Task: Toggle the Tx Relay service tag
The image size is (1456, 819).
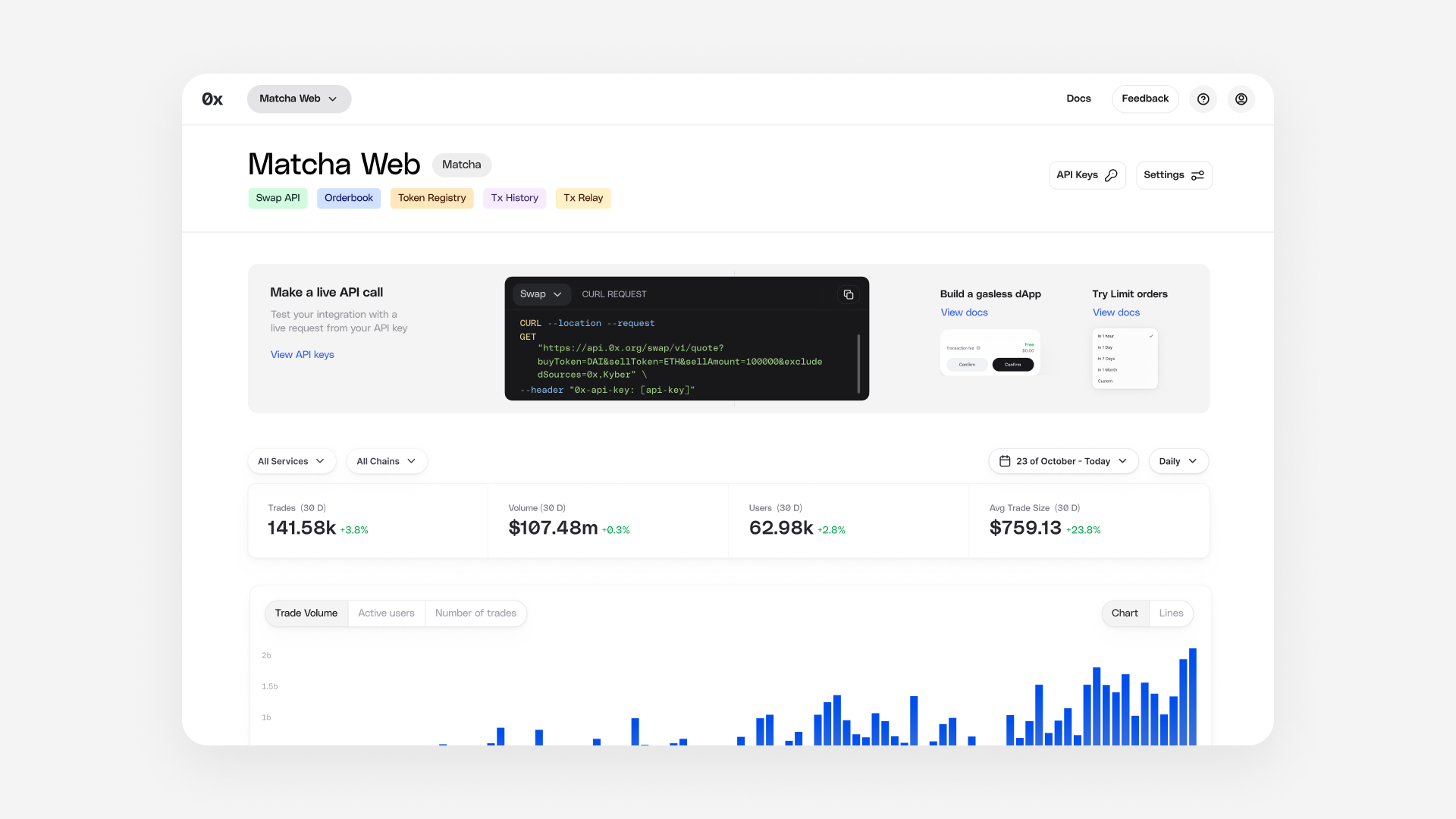Action: click(583, 198)
